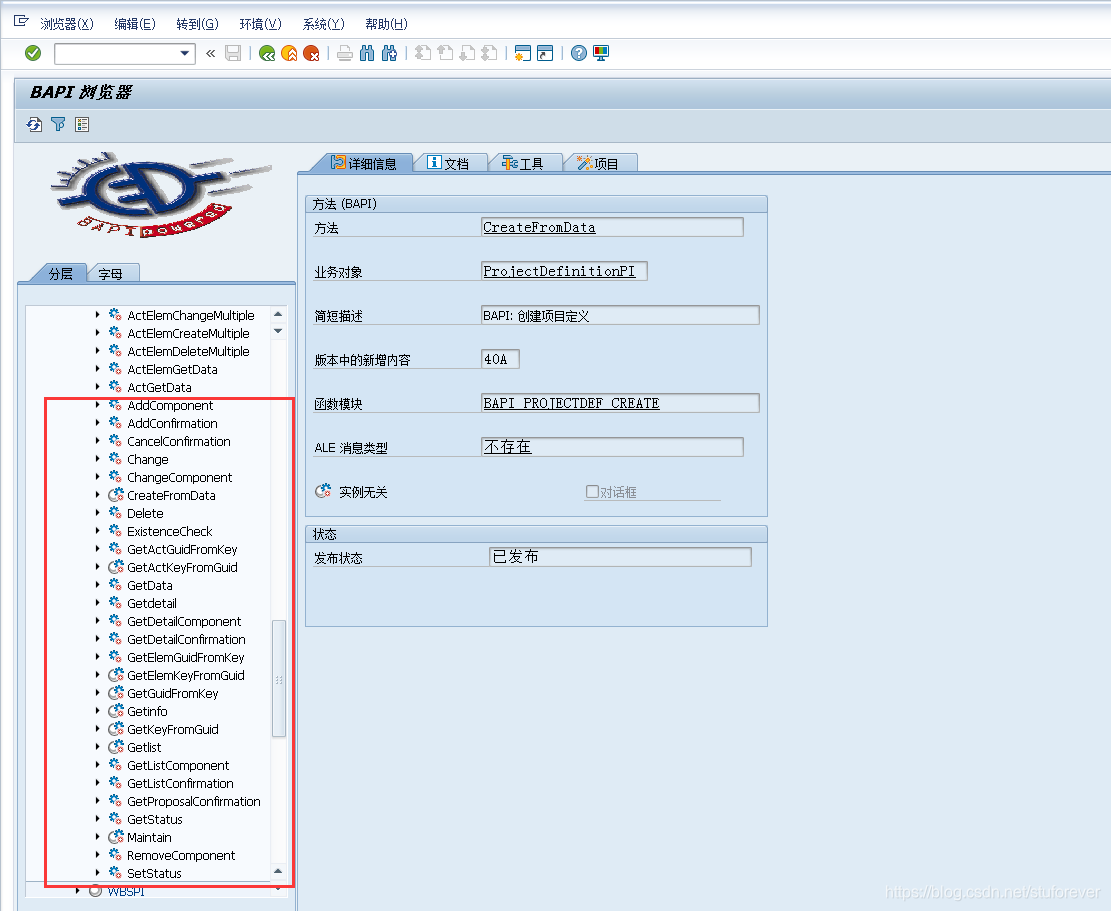Select the 字母 alphabetical tab
This screenshot has height=911, width=1111.
click(111, 273)
